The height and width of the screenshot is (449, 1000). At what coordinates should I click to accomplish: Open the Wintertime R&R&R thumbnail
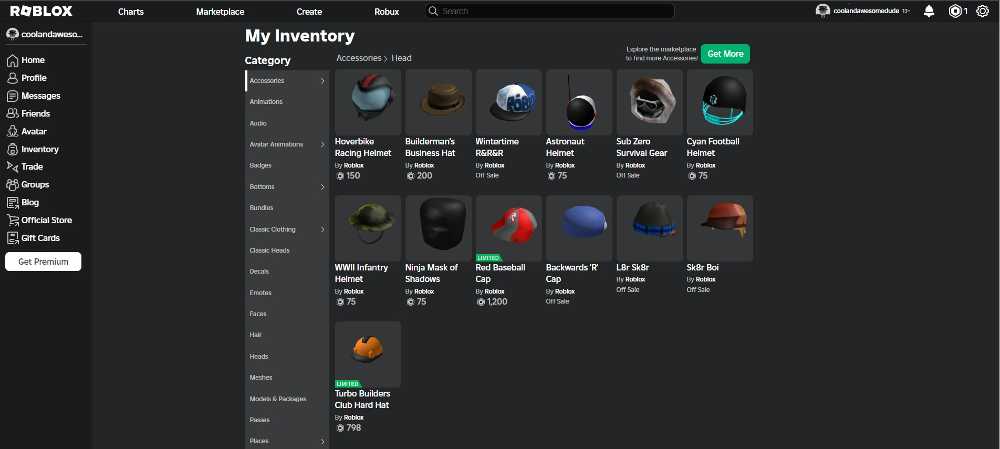509,102
